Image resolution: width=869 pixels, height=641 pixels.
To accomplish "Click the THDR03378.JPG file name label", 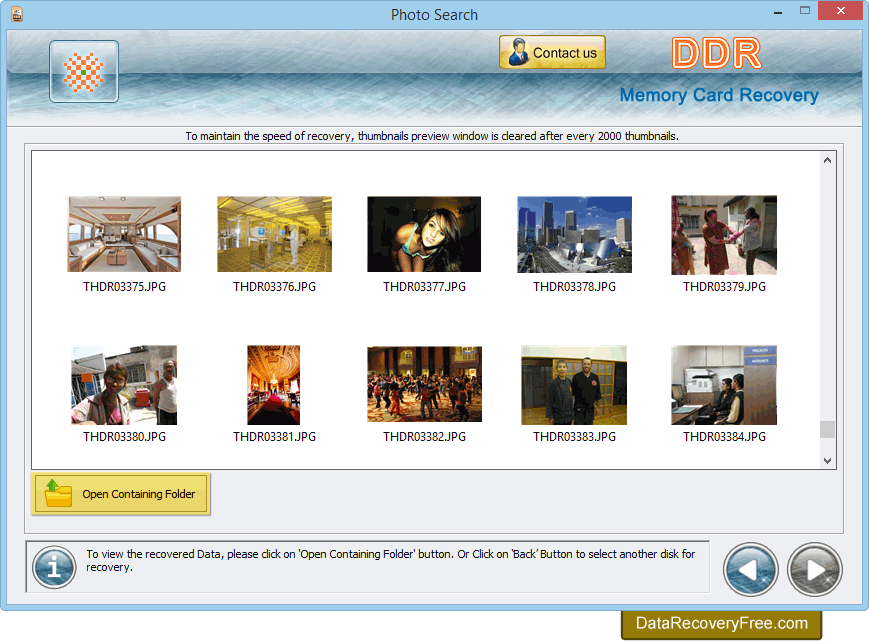I will (x=575, y=286).
